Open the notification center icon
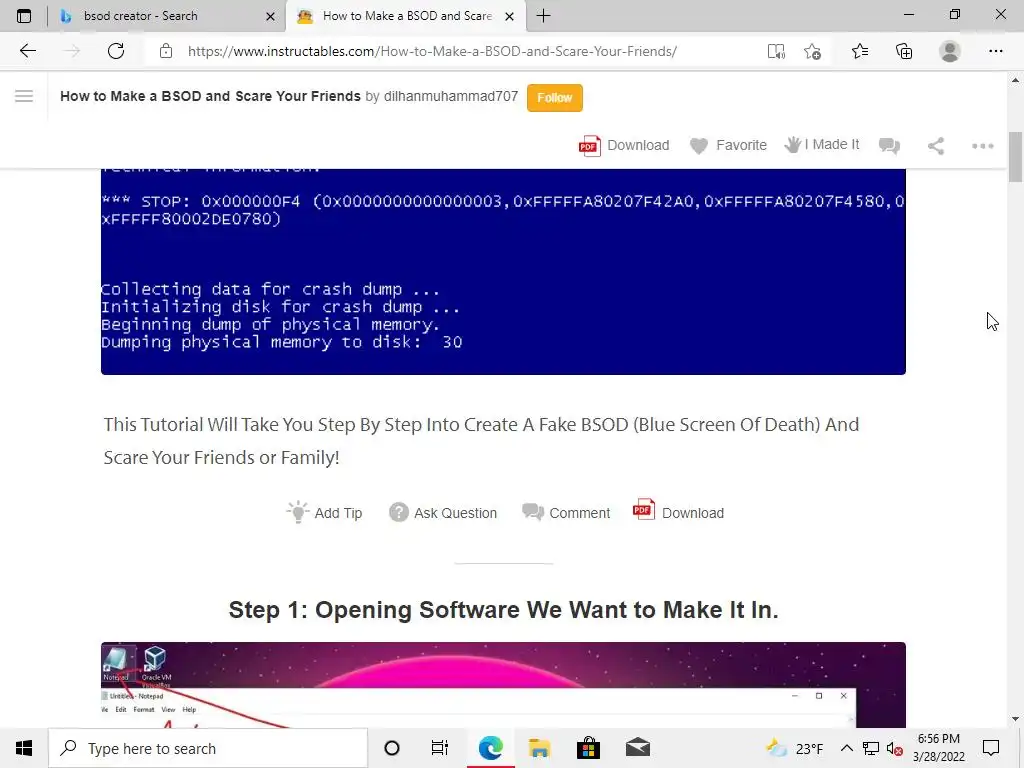The width and height of the screenshot is (1024, 768). (x=991, y=748)
